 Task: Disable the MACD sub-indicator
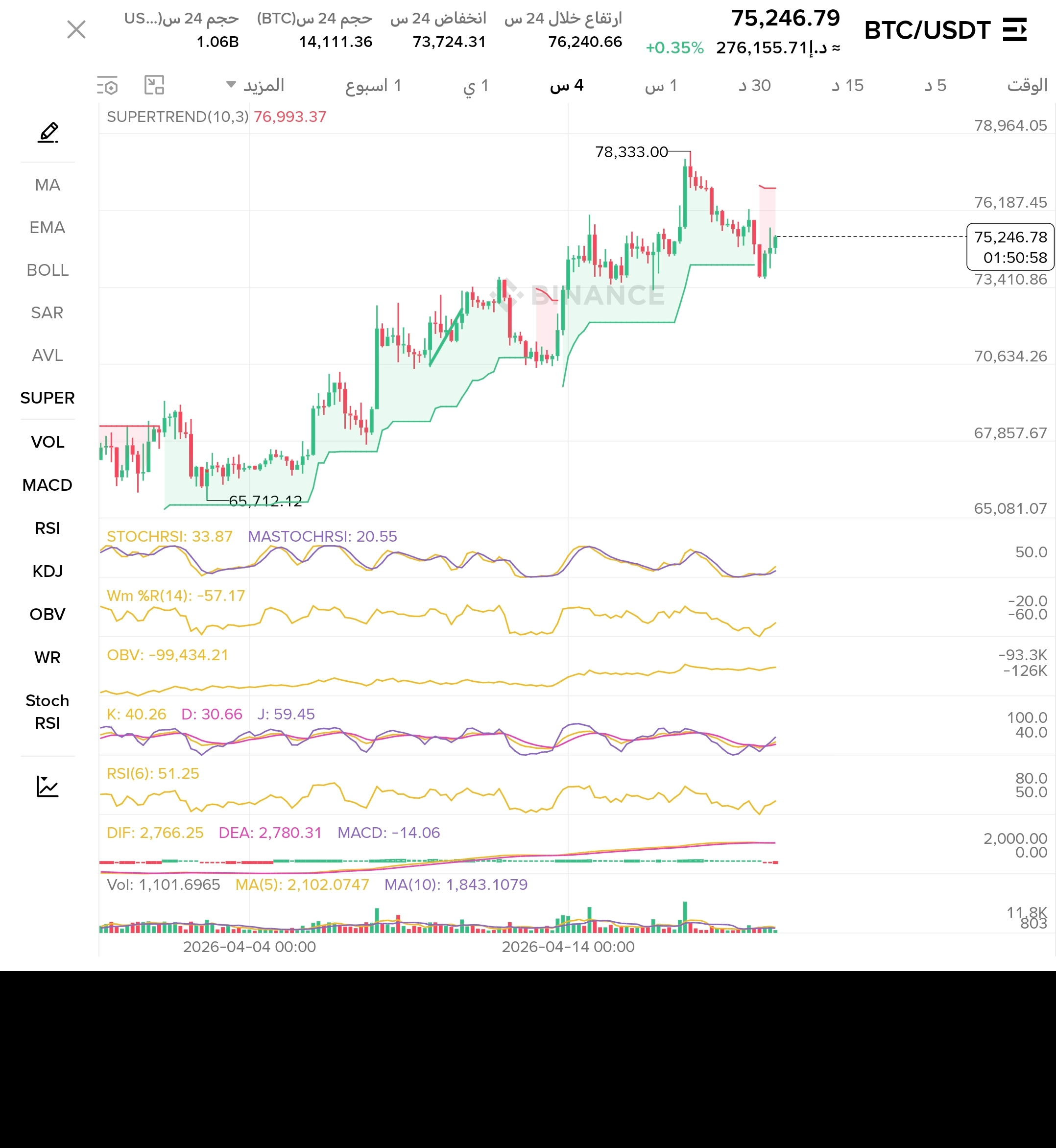48,485
